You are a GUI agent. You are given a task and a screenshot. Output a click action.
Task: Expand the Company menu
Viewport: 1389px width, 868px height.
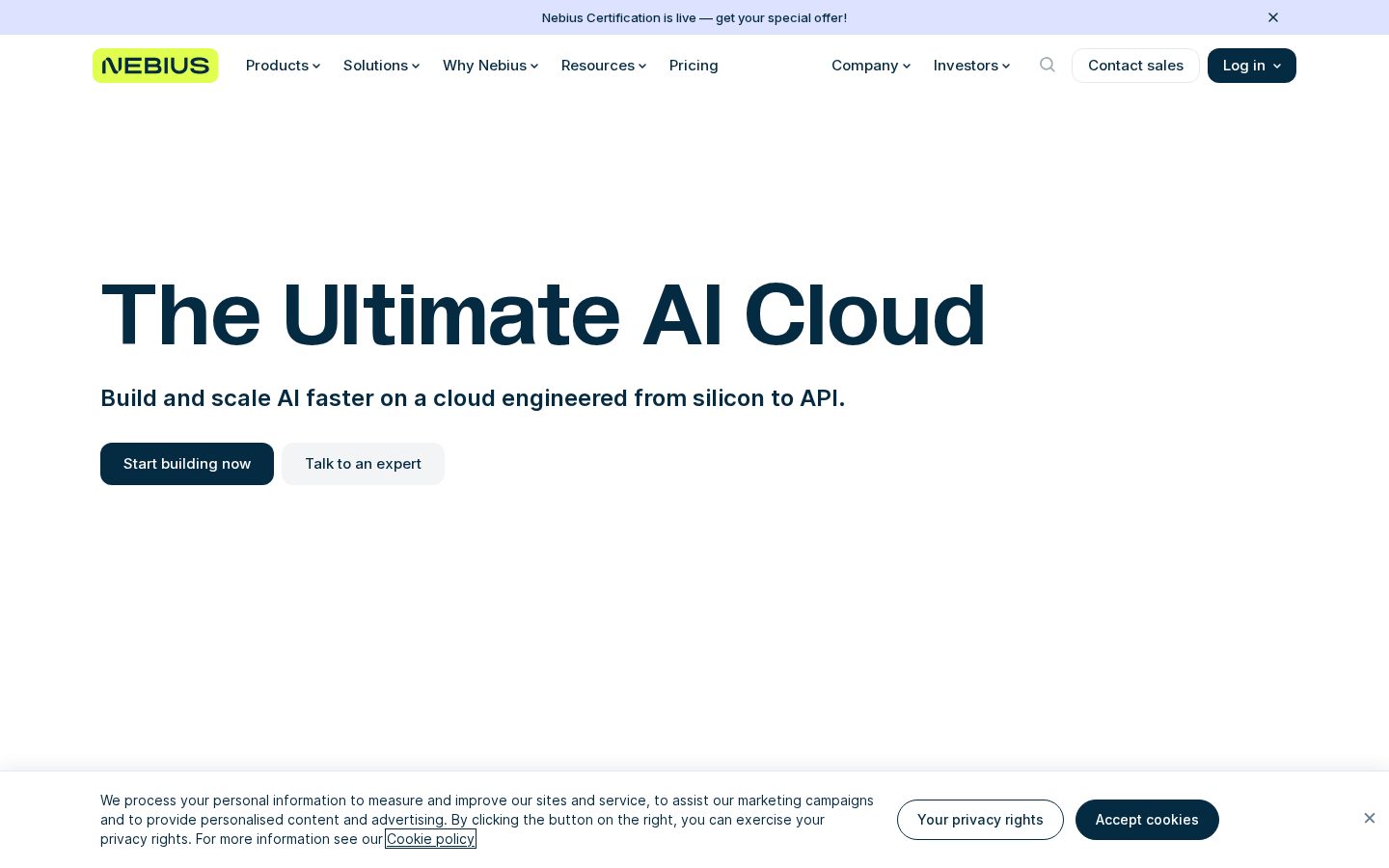pos(871,66)
